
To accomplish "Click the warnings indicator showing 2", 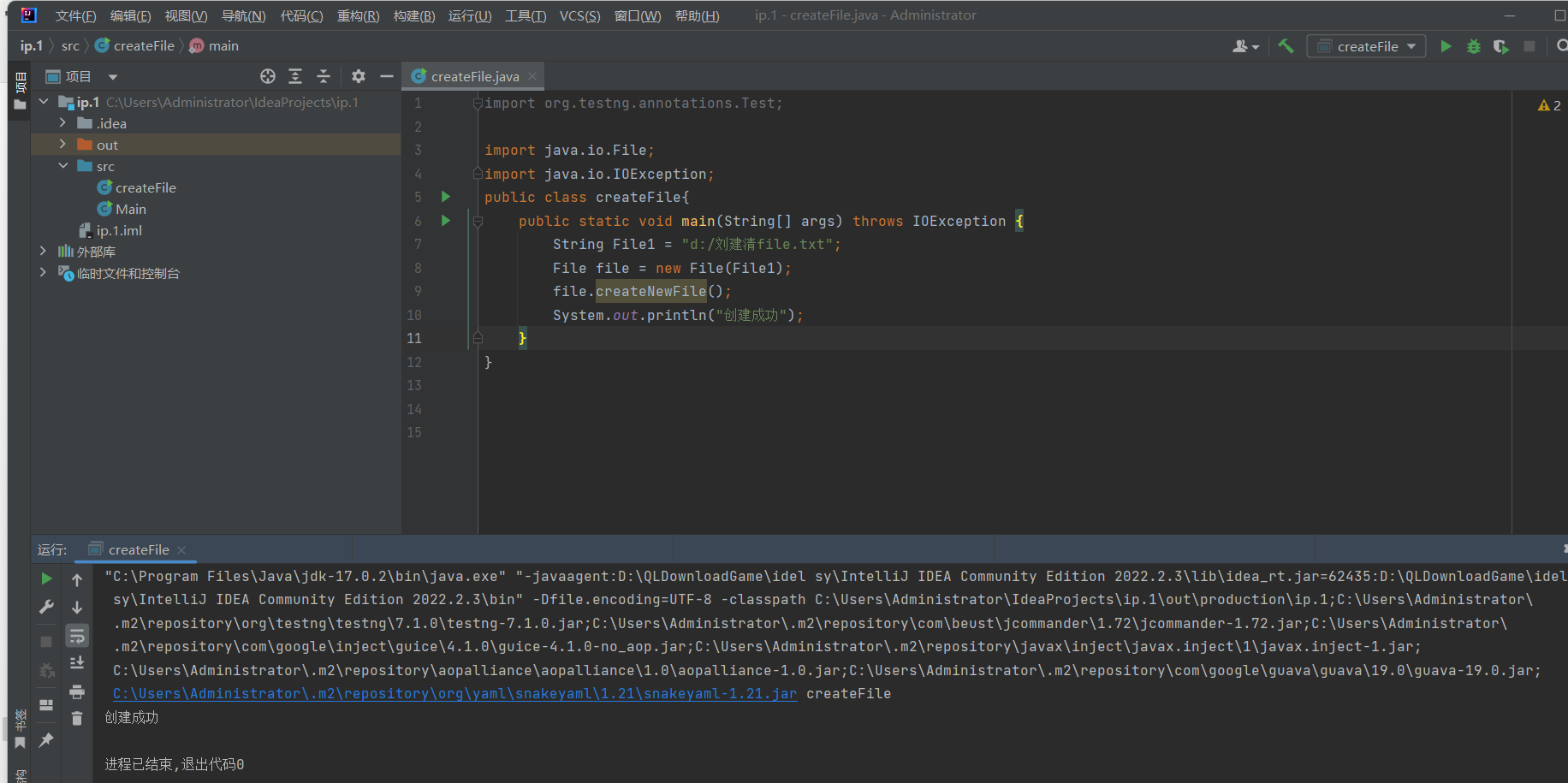I will pos(1549,105).
